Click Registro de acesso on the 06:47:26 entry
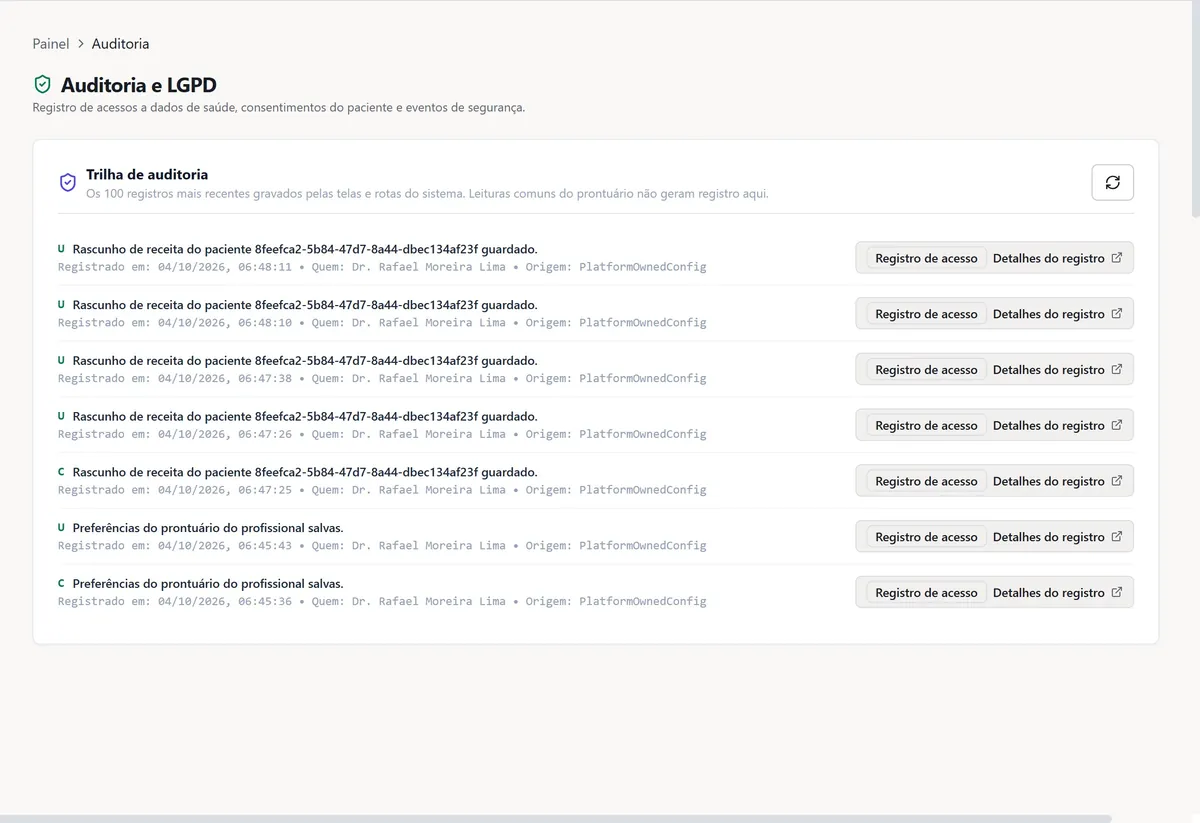The height and width of the screenshot is (823, 1200). 926,426
